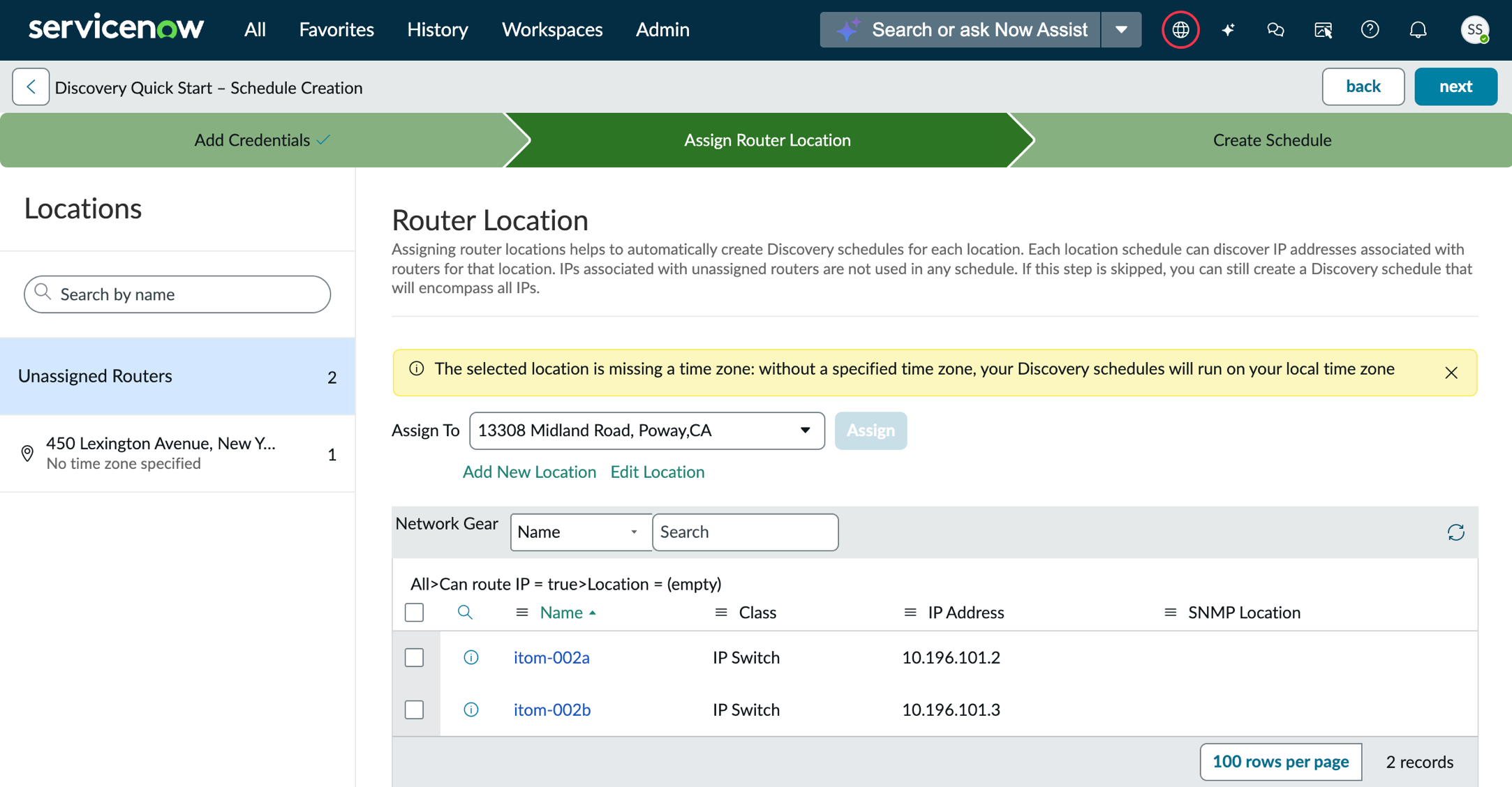Focus the Network Gear Search field
This screenshot has height=787, width=1512.
click(745, 532)
